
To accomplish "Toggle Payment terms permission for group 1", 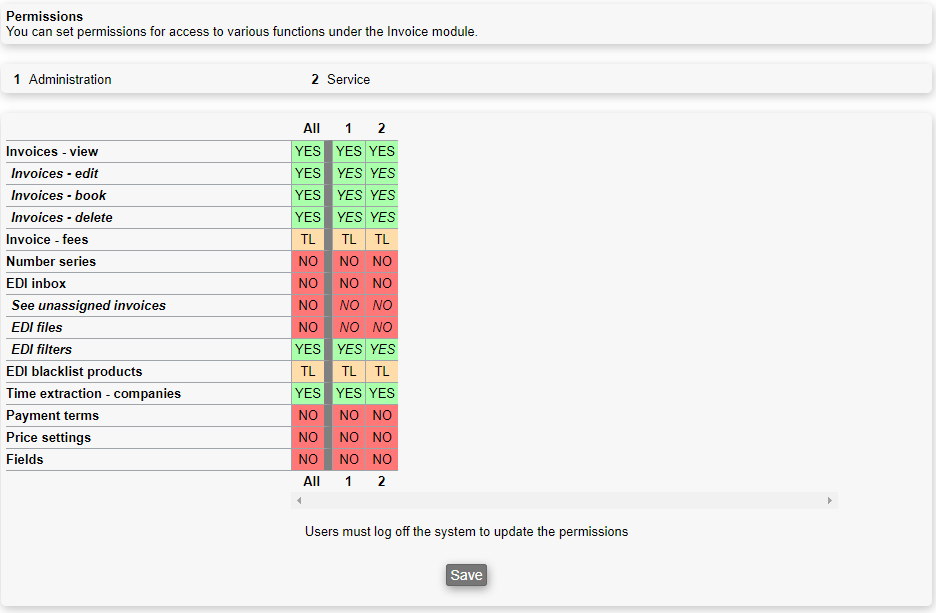I will point(349,416).
